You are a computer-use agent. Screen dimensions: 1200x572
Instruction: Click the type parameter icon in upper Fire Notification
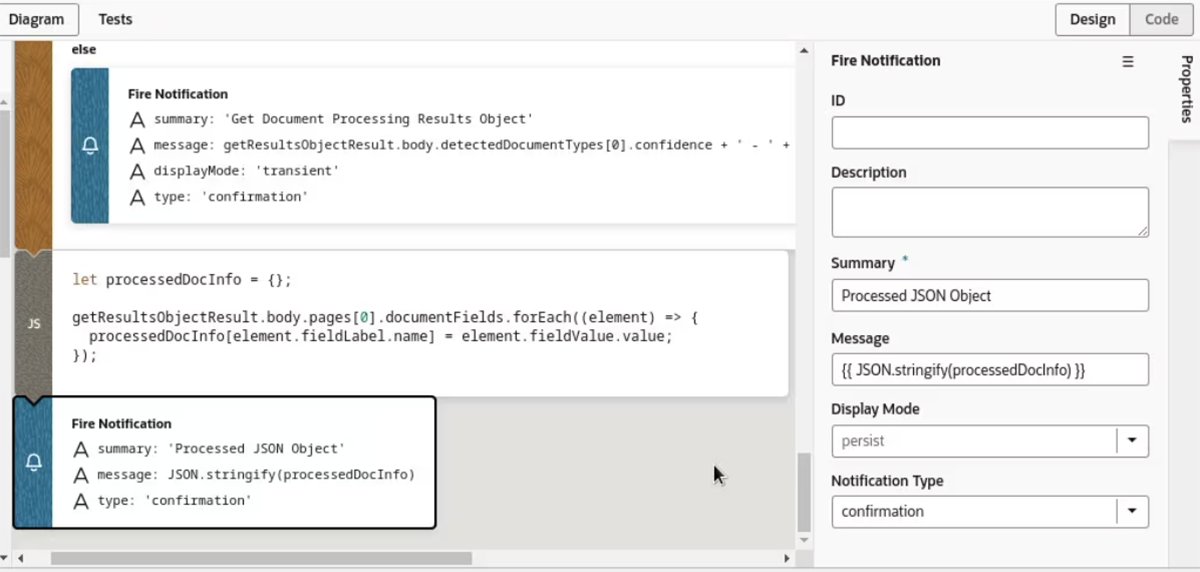click(138, 198)
